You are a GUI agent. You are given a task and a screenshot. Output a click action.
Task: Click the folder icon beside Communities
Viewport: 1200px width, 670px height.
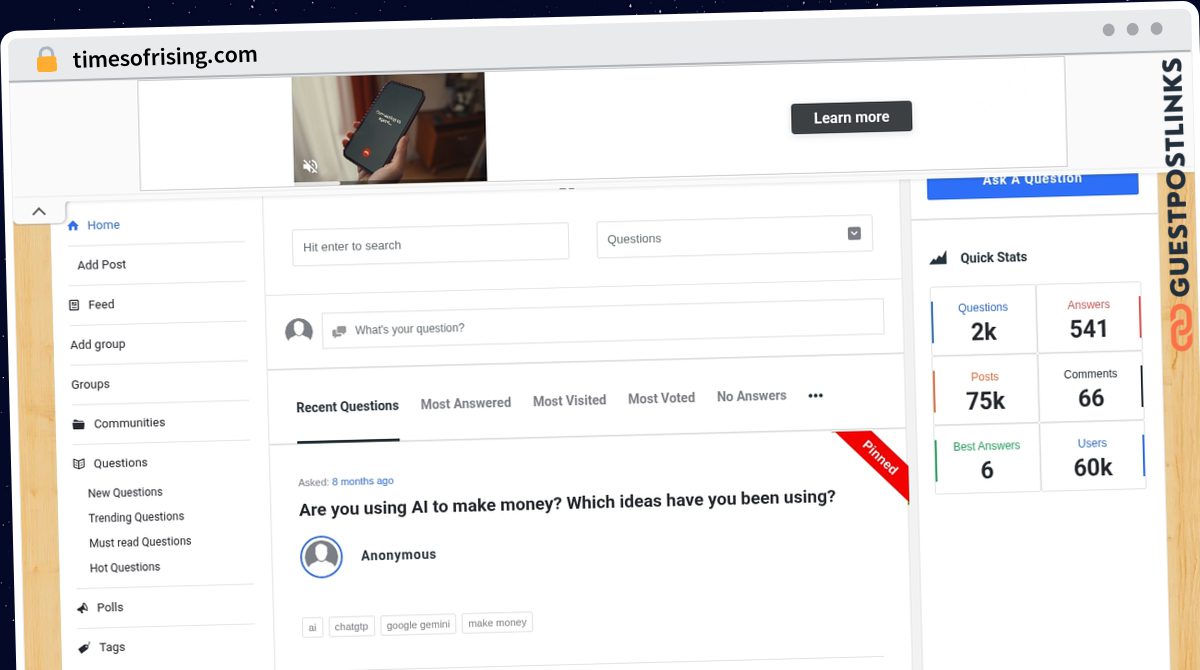78,424
